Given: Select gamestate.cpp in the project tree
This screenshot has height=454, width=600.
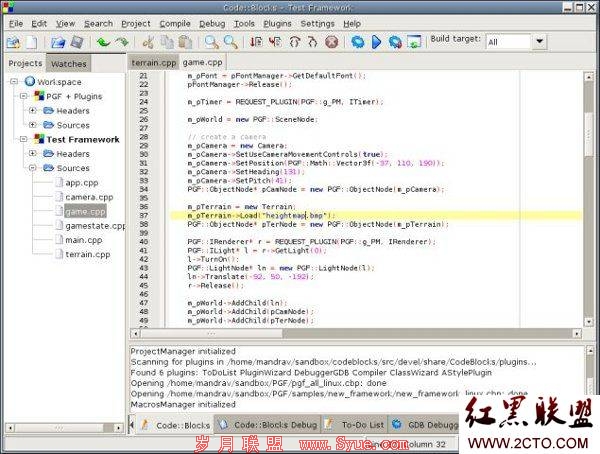Looking at the screenshot, I should pos(95,226).
